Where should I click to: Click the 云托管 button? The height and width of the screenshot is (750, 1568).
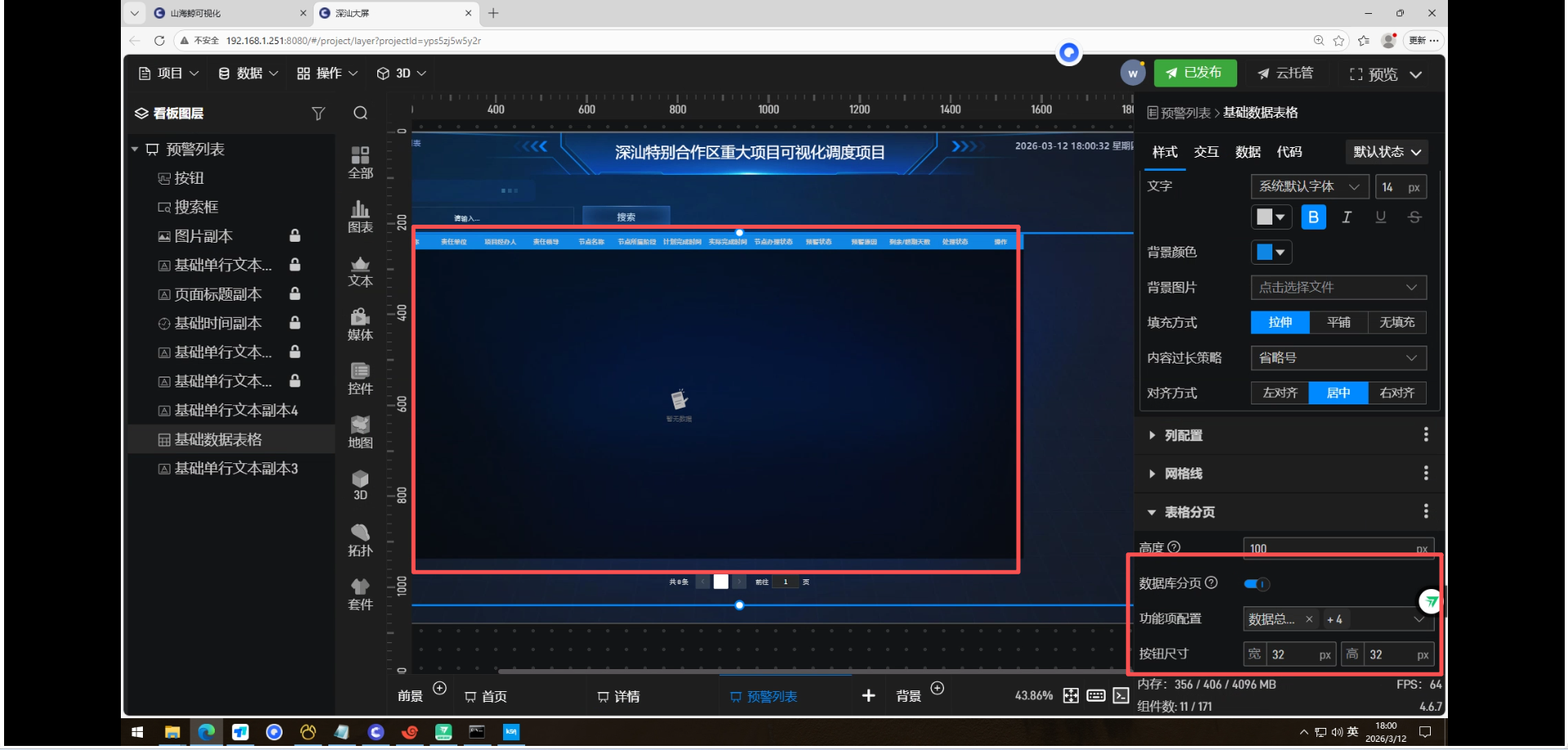coord(1285,74)
